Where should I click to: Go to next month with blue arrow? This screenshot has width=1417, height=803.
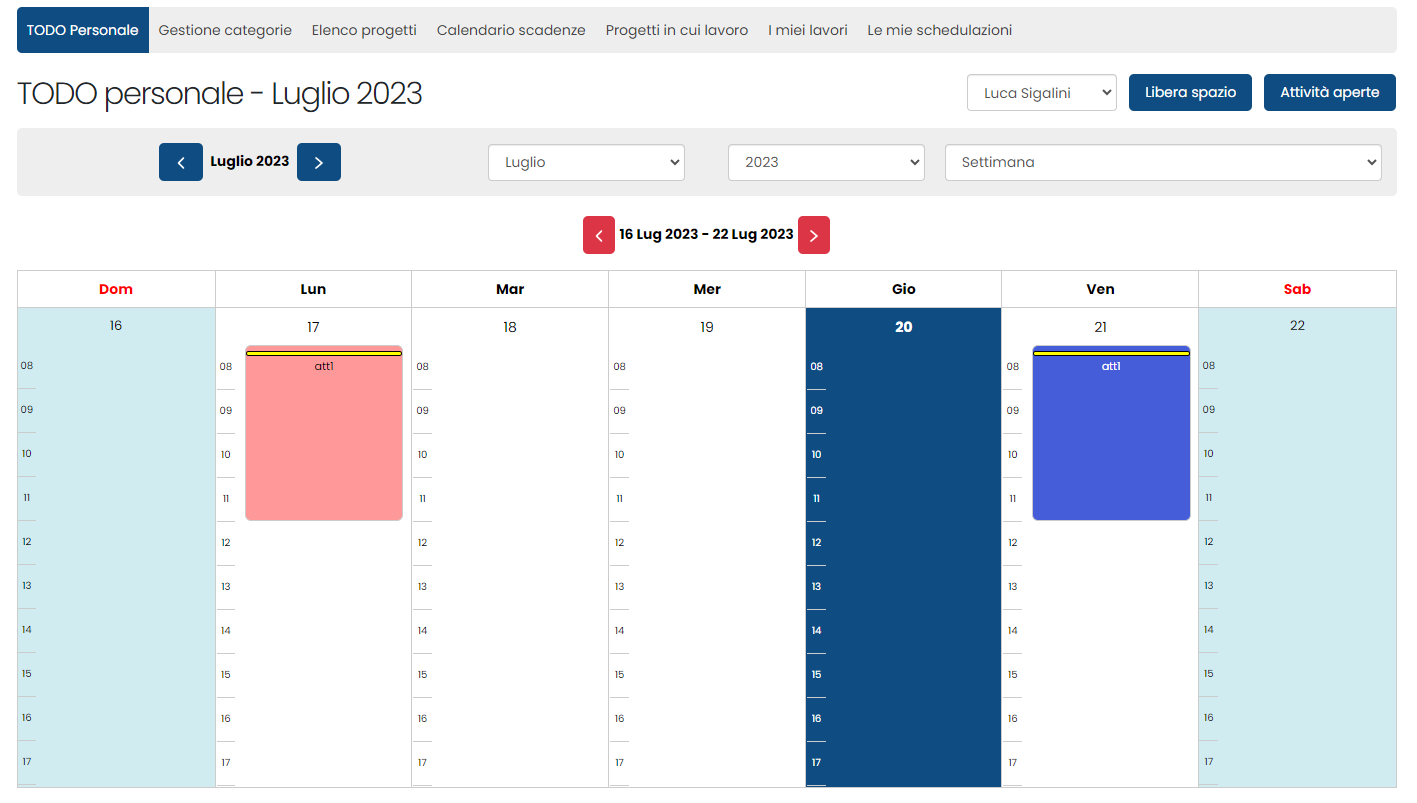(318, 162)
